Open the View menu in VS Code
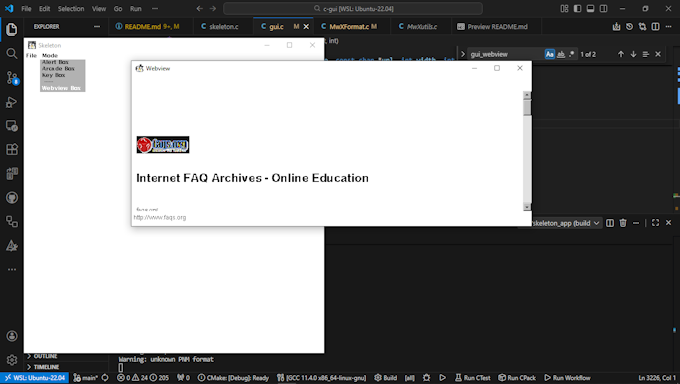 click(x=98, y=9)
